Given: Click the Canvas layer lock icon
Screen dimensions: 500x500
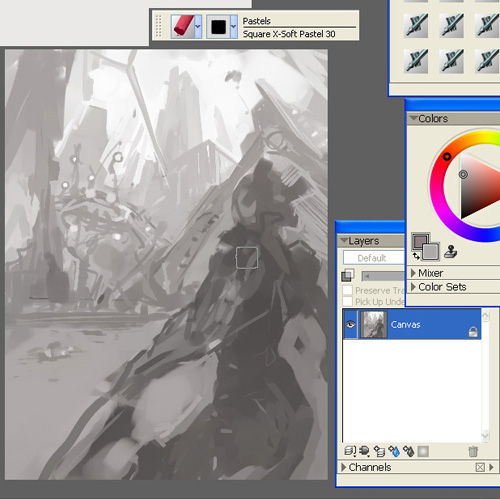Looking at the screenshot, I should [473, 332].
